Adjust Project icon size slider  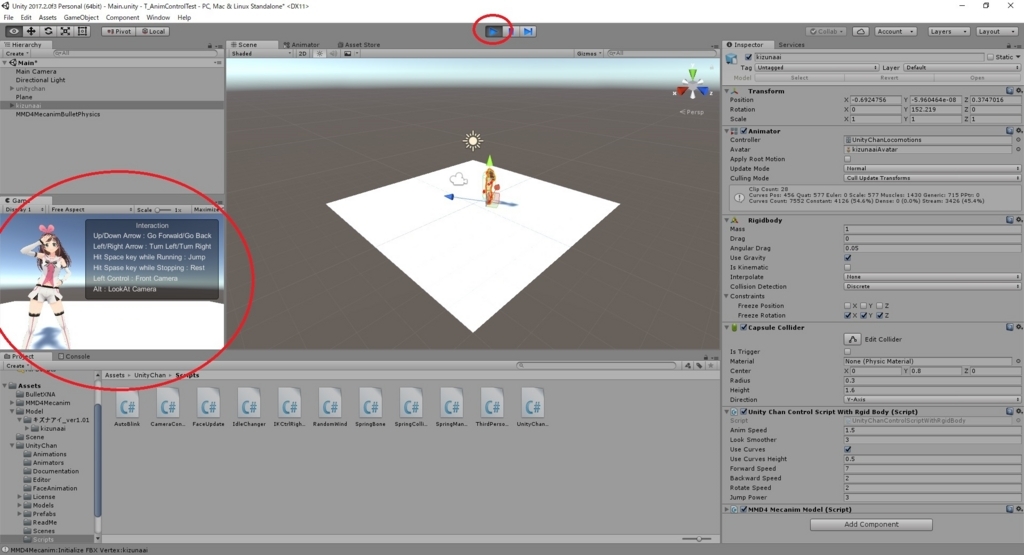coord(698,539)
